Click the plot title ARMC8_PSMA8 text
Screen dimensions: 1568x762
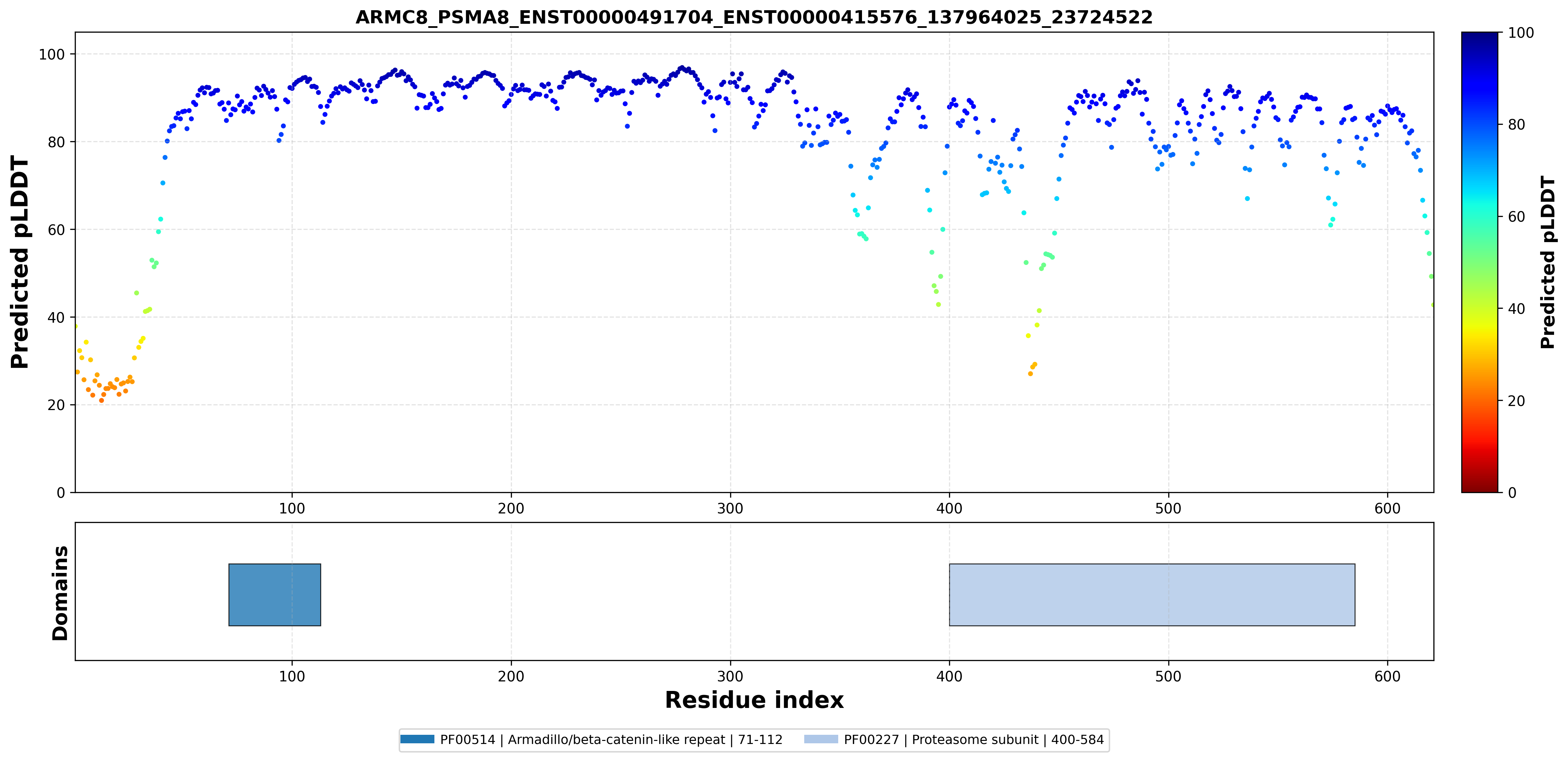(754, 17)
